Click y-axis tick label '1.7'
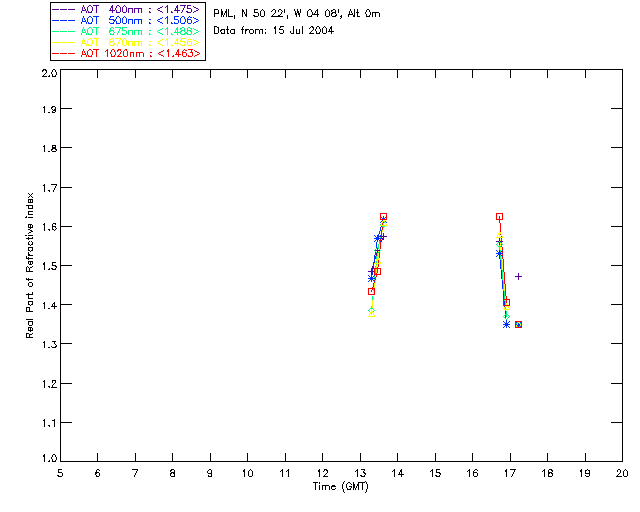The width and height of the screenshot is (640, 512). pyautogui.click(x=49, y=188)
